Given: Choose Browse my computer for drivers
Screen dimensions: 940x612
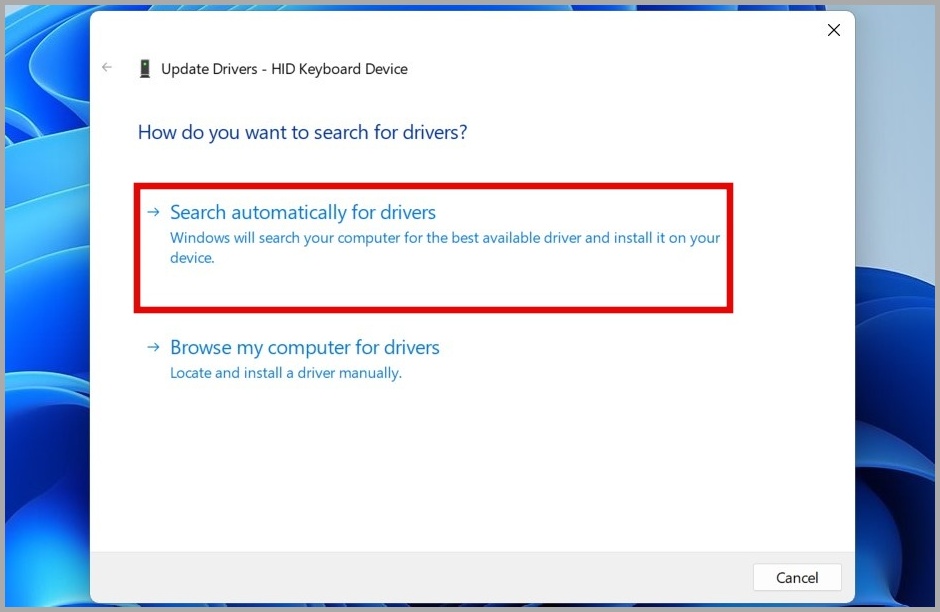Looking at the screenshot, I should click(x=305, y=348).
